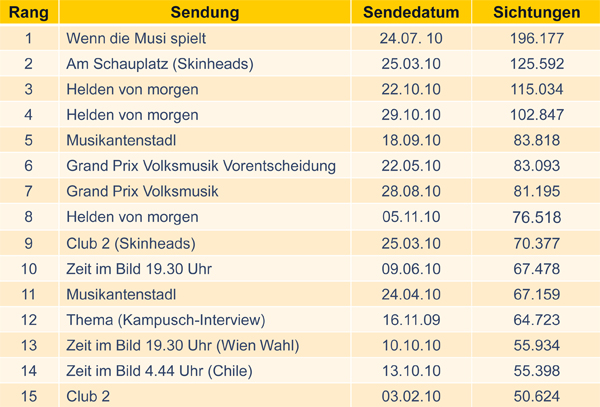Click the Sendung column header
Viewport: 600px width, 407px height.
pyautogui.click(x=204, y=13)
